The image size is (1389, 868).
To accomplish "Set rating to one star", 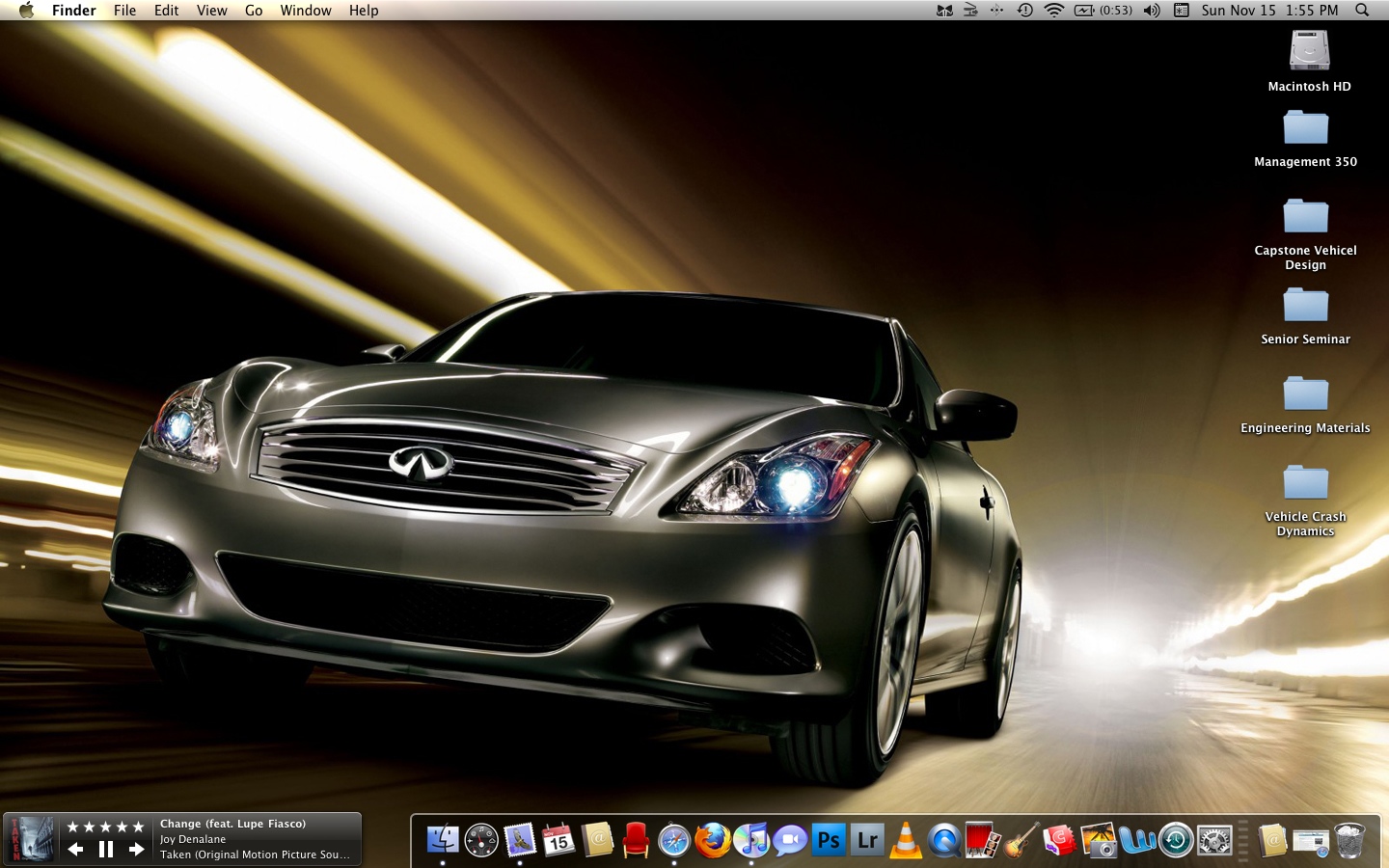I will click(x=72, y=827).
